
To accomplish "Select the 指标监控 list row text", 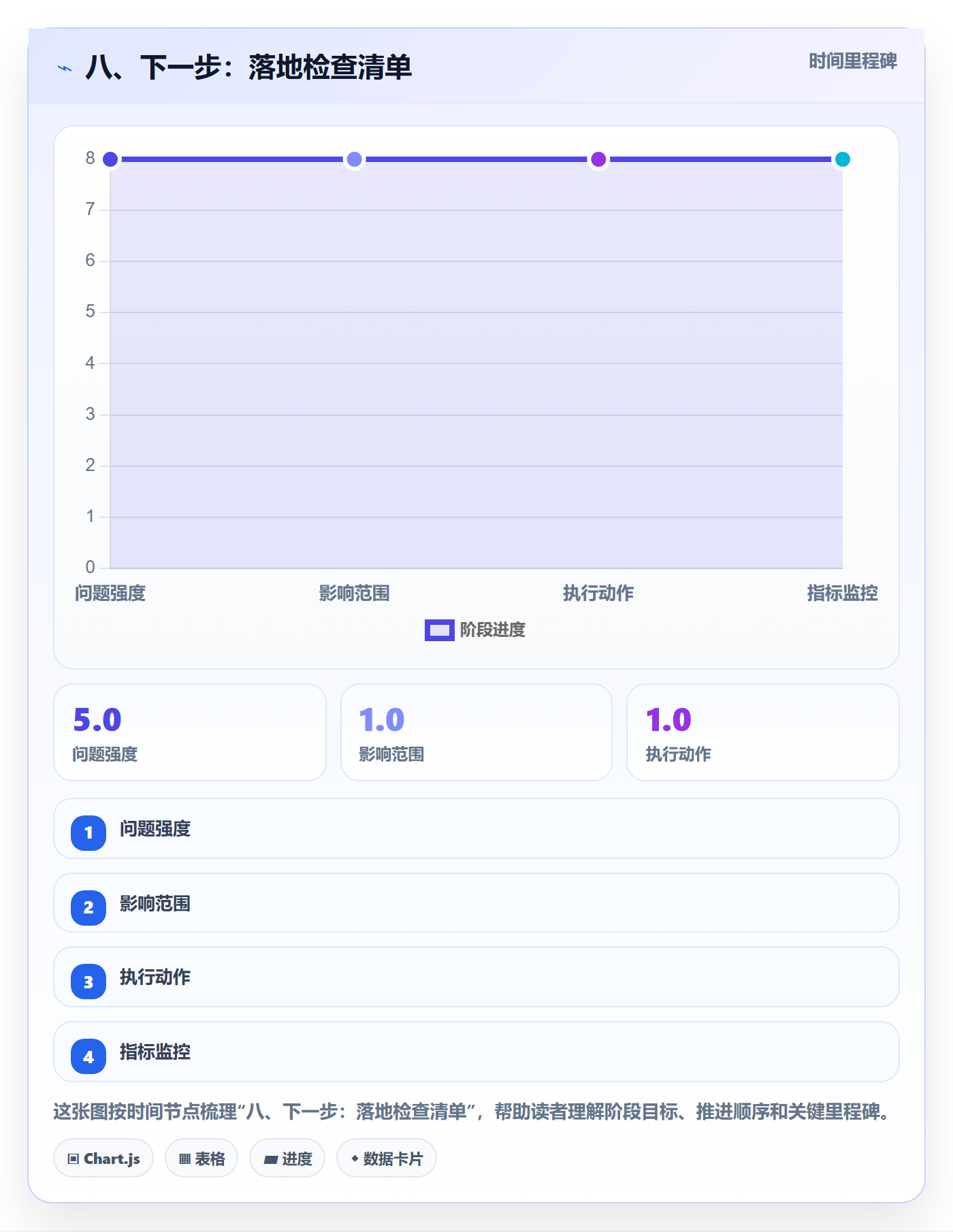I will [155, 1052].
